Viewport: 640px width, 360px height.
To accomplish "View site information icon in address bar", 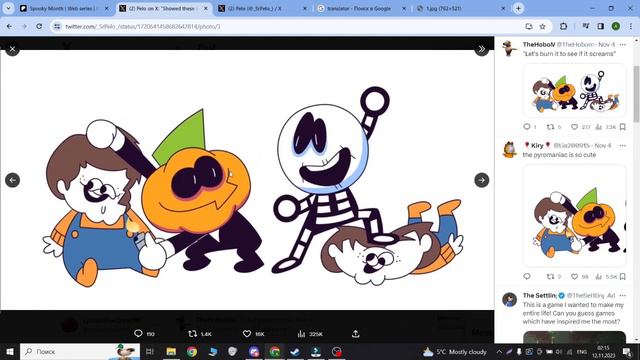I will pyautogui.click(x=57, y=26).
